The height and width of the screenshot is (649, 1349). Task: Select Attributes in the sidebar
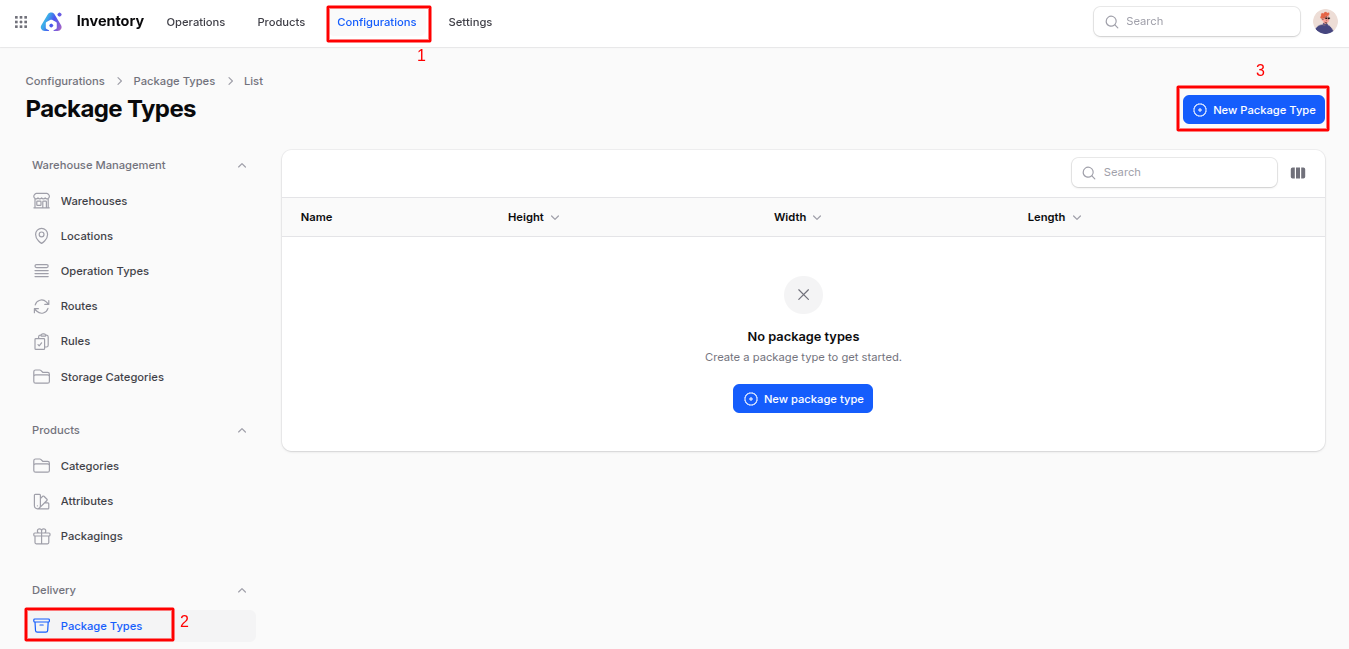tap(88, 501)
